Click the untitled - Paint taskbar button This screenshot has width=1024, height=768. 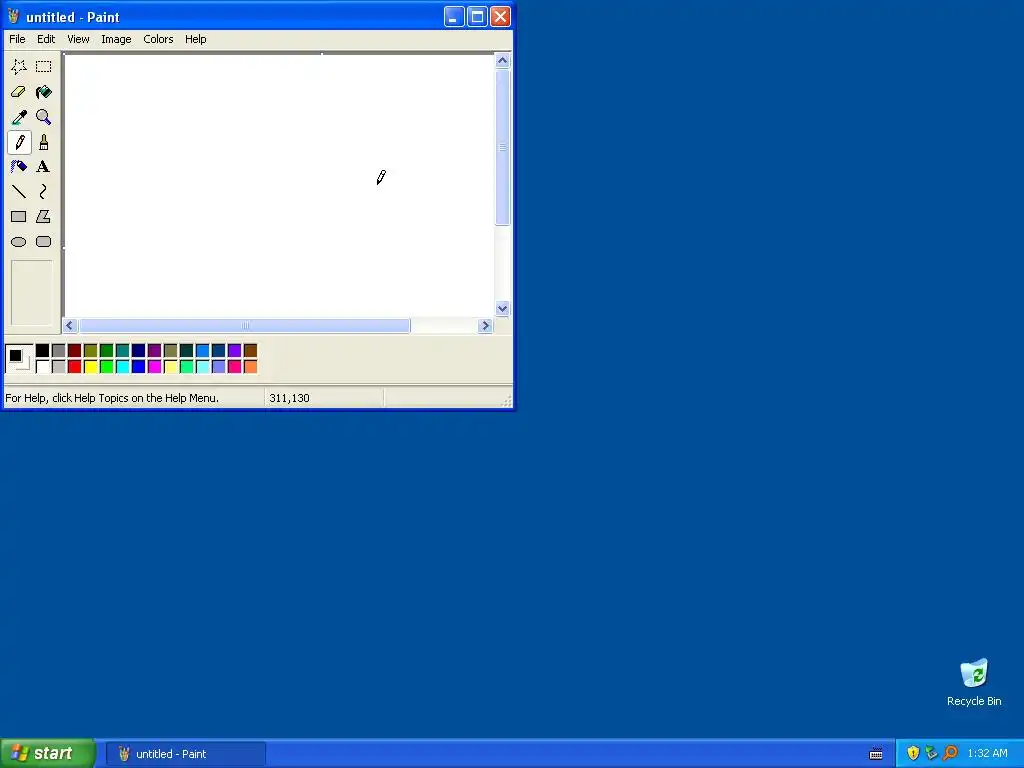point(186,754)
